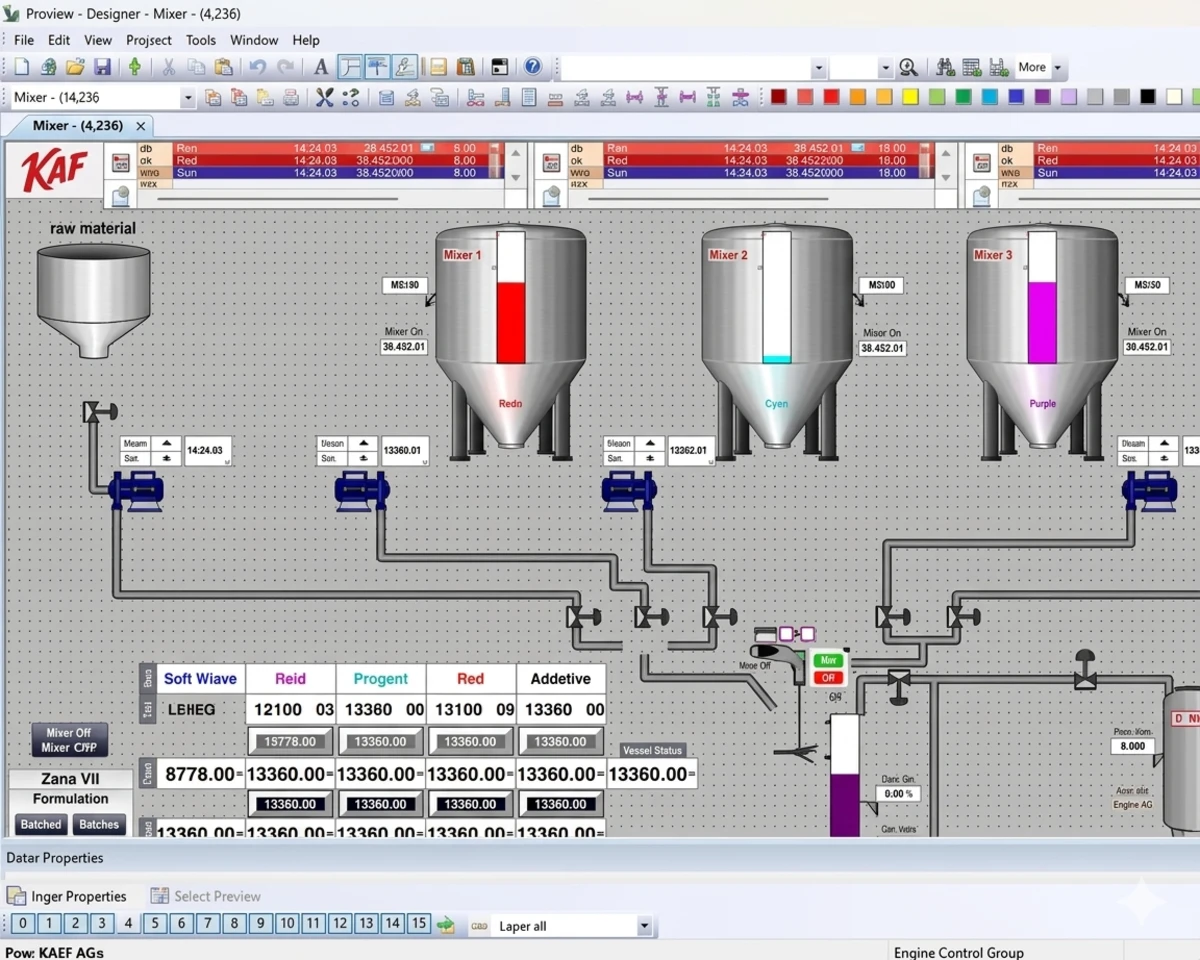Click the Paste clipboard icon

click(x=223, y=67)
